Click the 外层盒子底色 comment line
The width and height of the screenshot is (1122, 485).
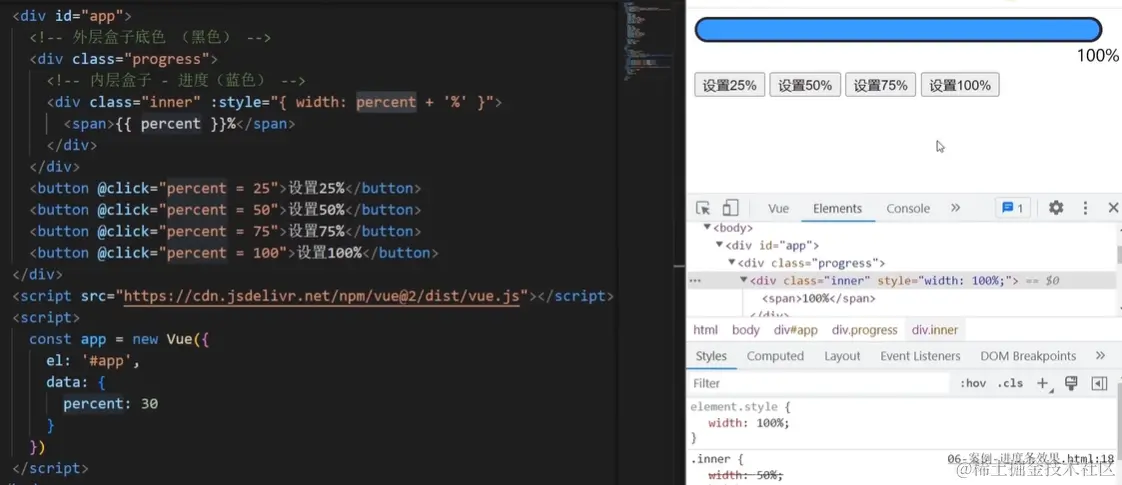(150, 38)
